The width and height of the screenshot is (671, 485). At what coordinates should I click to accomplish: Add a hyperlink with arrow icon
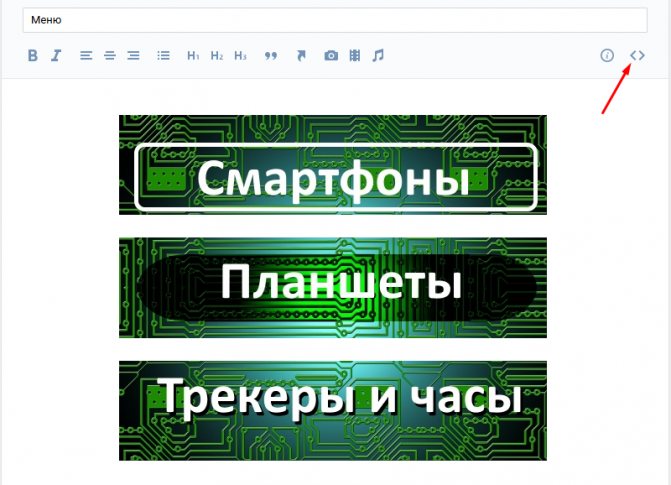coord(301,56)
